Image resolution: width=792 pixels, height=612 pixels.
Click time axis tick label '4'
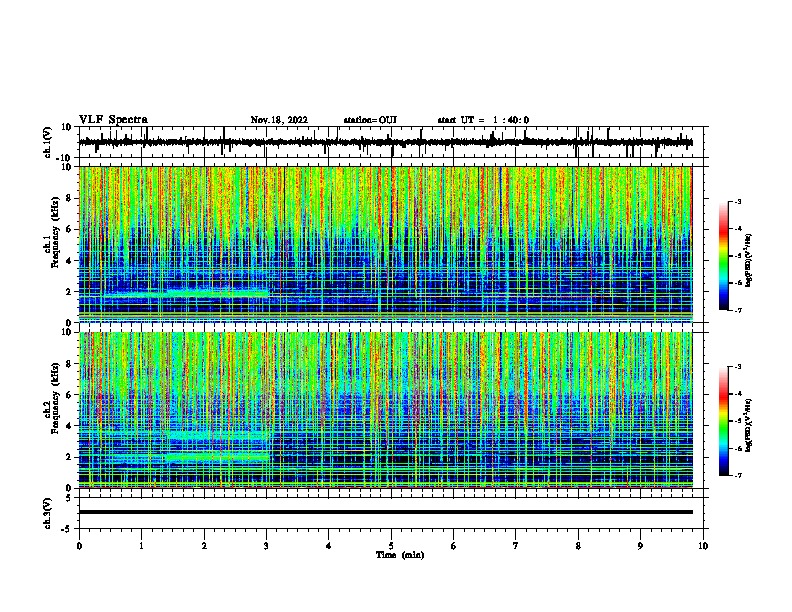[x=329, y=546]
